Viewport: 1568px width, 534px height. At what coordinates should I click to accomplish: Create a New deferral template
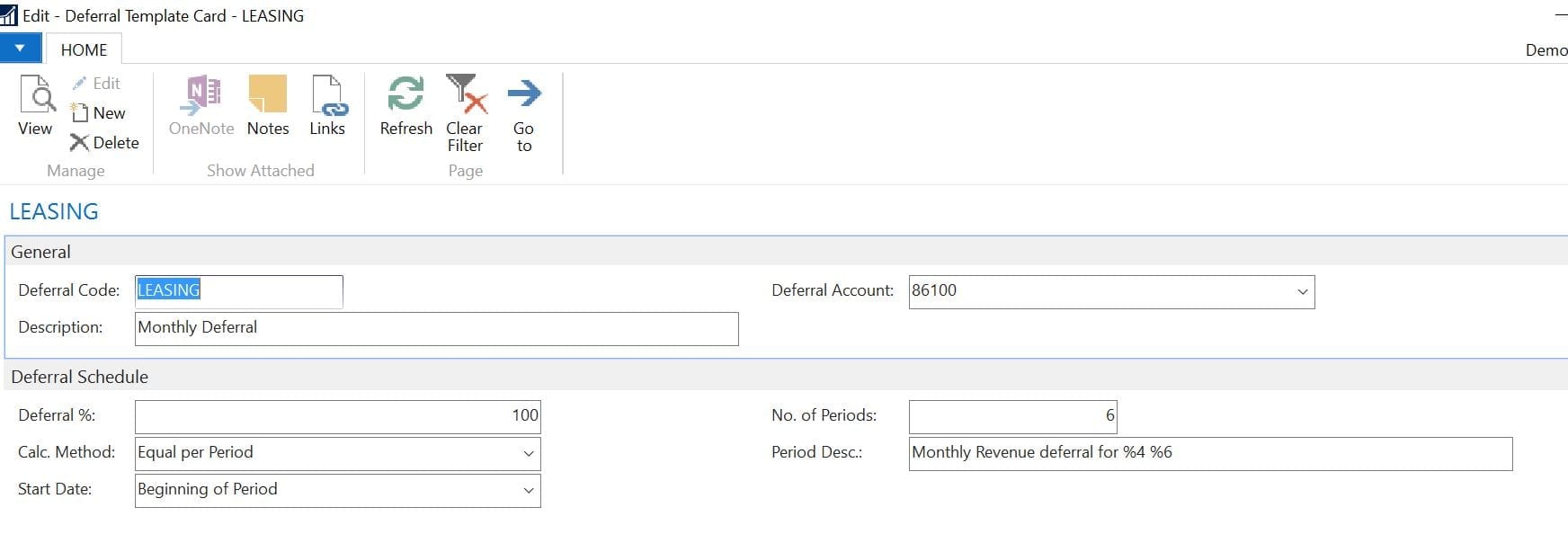click(x=98, y=113)
